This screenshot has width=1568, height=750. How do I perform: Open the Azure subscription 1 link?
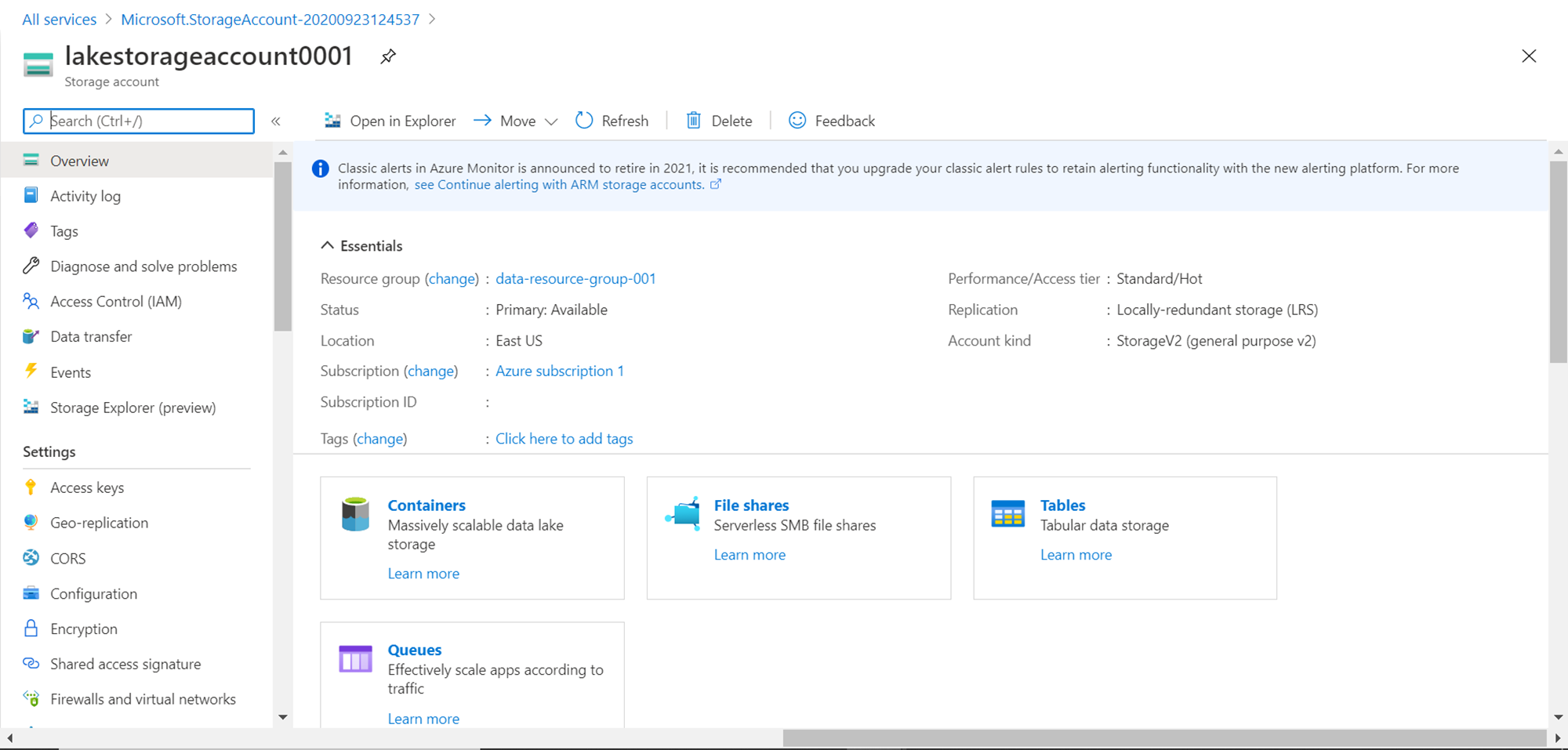pyautogui.click(x=559, y=371)
